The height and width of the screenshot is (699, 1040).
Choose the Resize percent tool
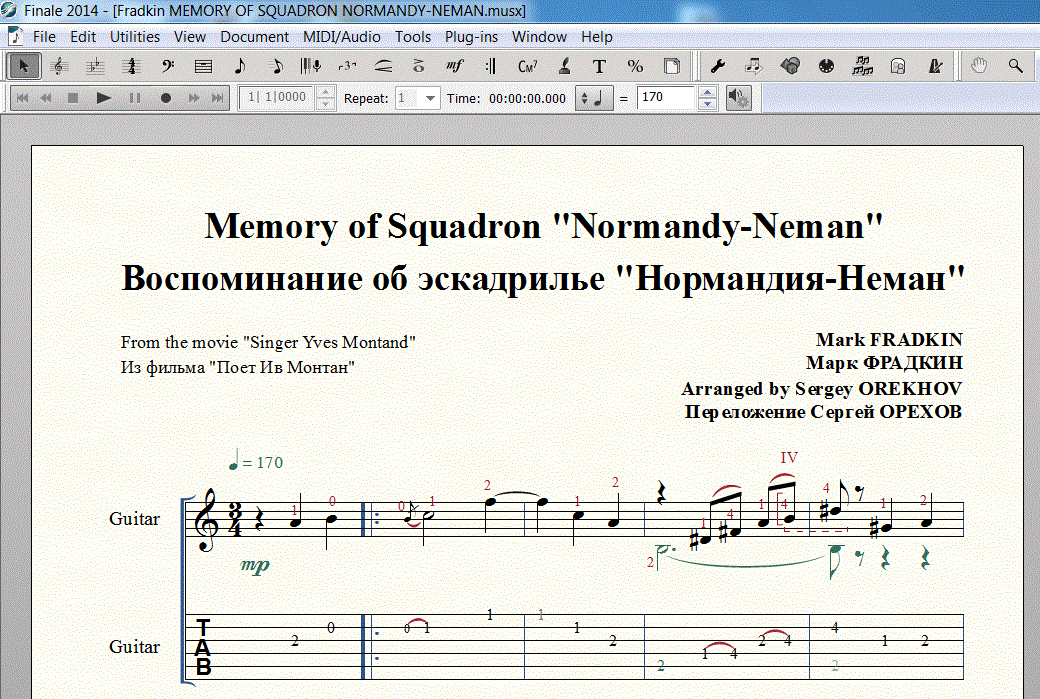[635, 66]
